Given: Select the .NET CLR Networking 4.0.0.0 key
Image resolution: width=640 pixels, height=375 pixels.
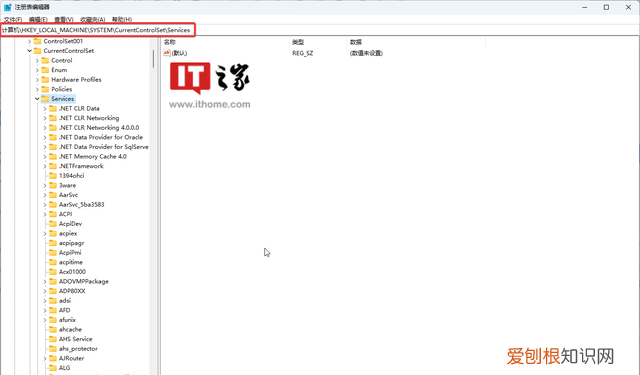Looking at the screenshot, I should point(99,128).
